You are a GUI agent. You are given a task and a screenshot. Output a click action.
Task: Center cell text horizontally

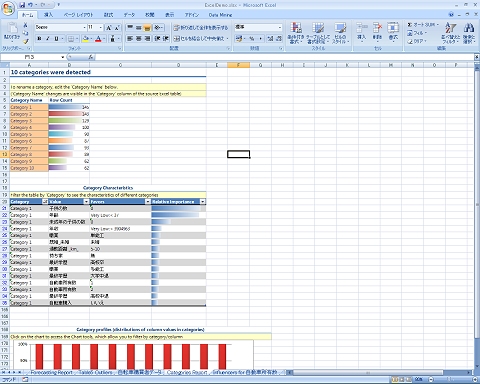tap(139, 39)
